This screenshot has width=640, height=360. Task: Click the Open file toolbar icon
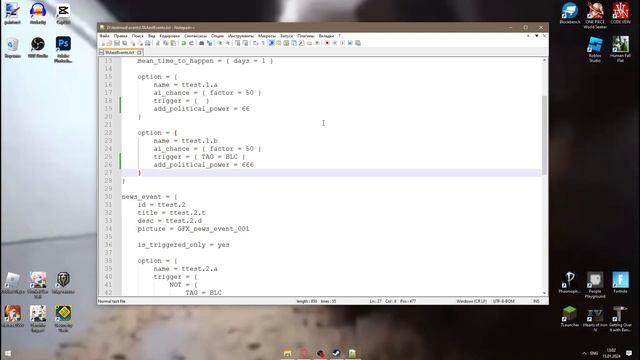[x=109, y=43]
